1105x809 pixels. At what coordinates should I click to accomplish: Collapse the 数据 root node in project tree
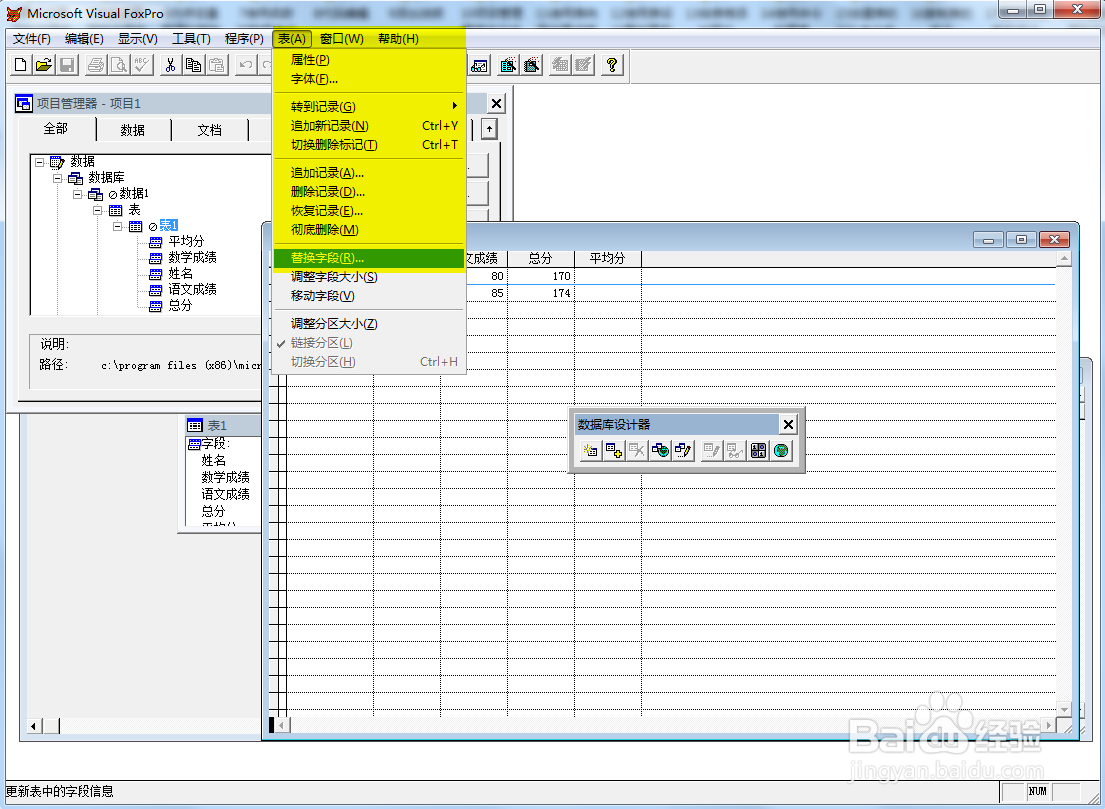pos(39,162)
